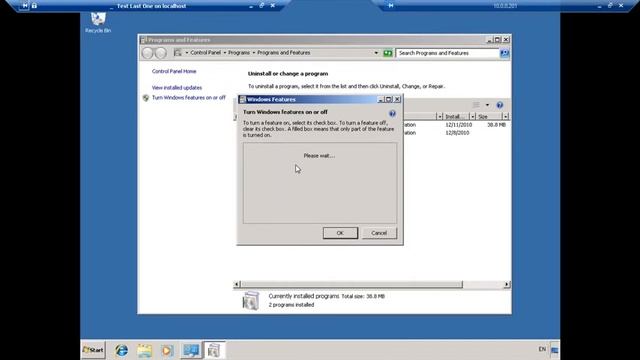Screen dimensions: 640x360
Task: Click the EN language indicator in taskbar
Action: (542, 349)
